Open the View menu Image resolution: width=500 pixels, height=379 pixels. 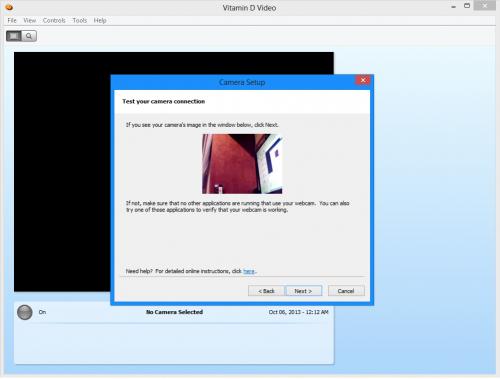pyautogui.click(x=30, y=21)
